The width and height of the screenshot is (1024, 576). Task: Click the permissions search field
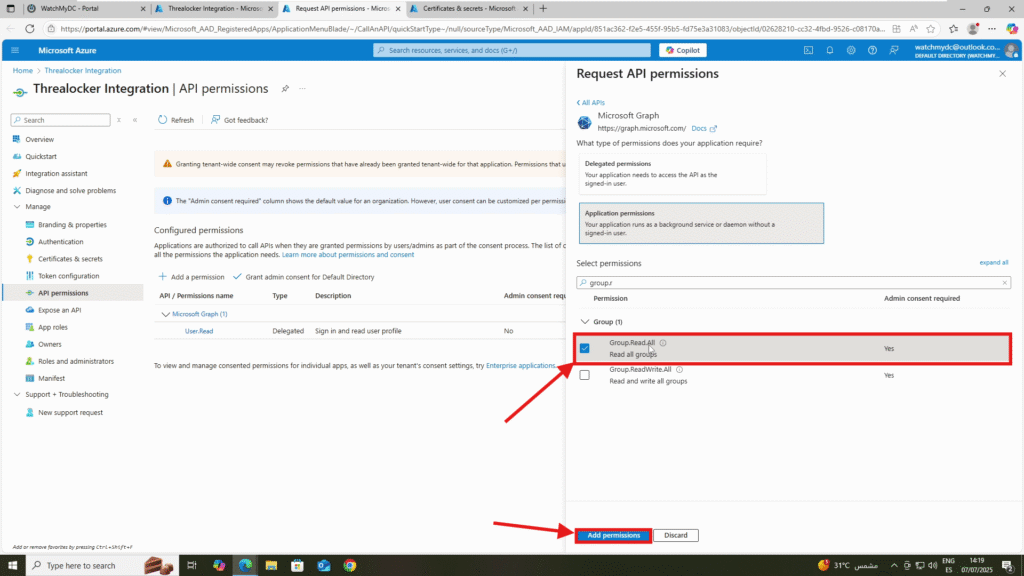click(793, 283)
